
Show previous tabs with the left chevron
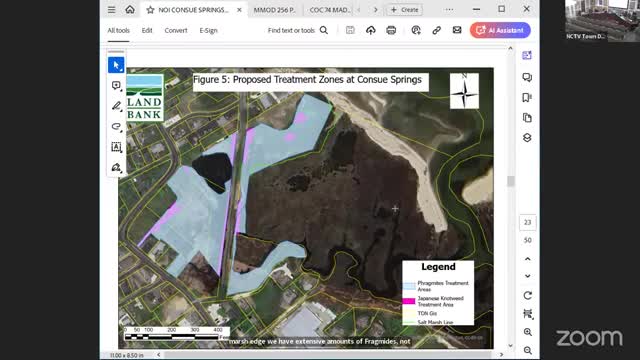(x=359, y=10)
